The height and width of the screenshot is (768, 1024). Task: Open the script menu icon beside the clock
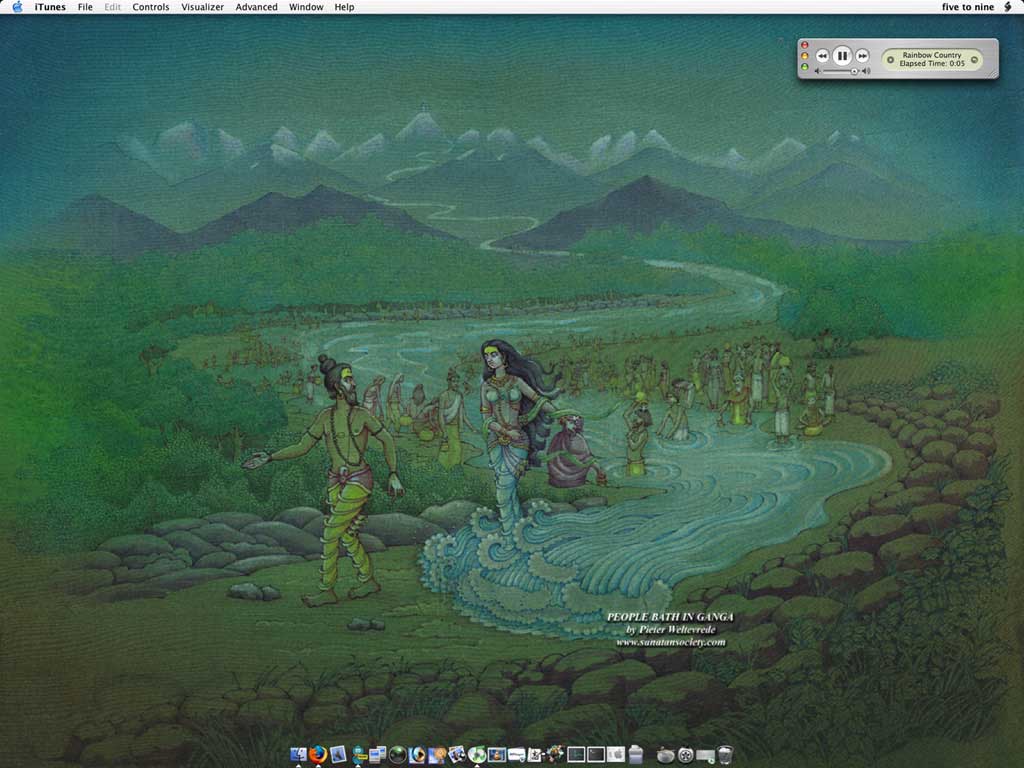click(x=1008, y=7)
